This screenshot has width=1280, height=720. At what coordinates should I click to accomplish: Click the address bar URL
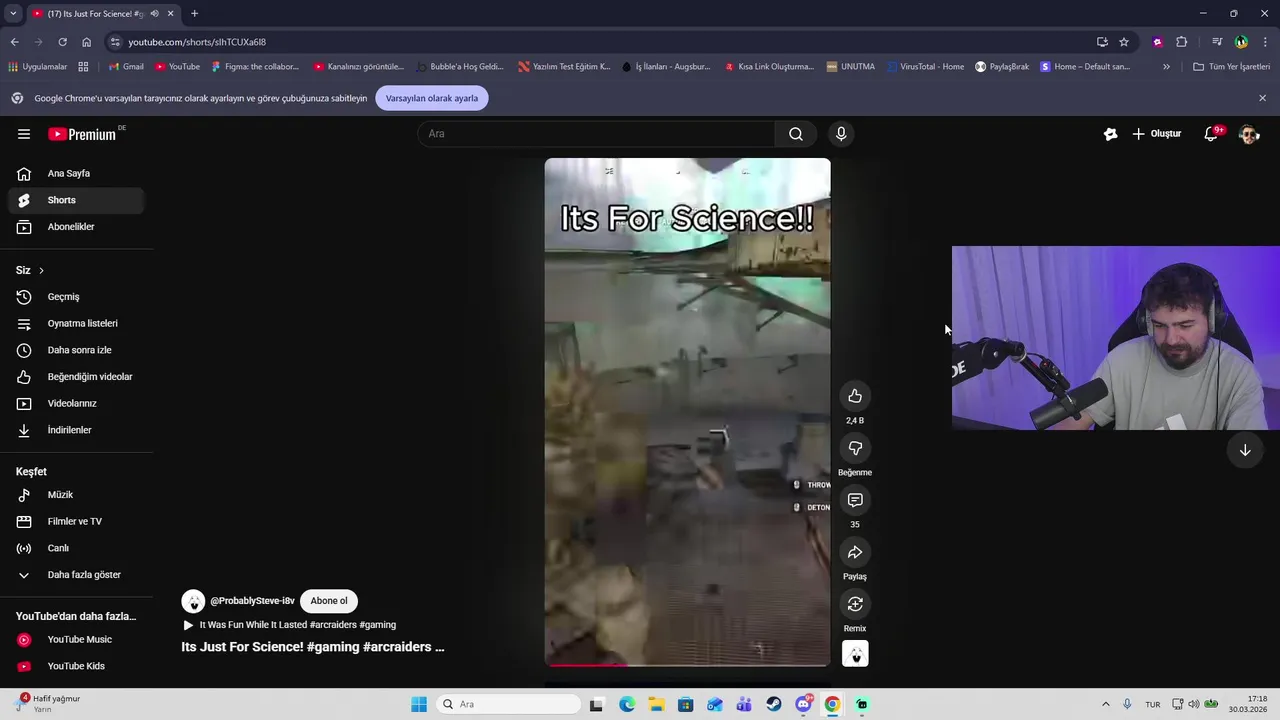(197, 42)
